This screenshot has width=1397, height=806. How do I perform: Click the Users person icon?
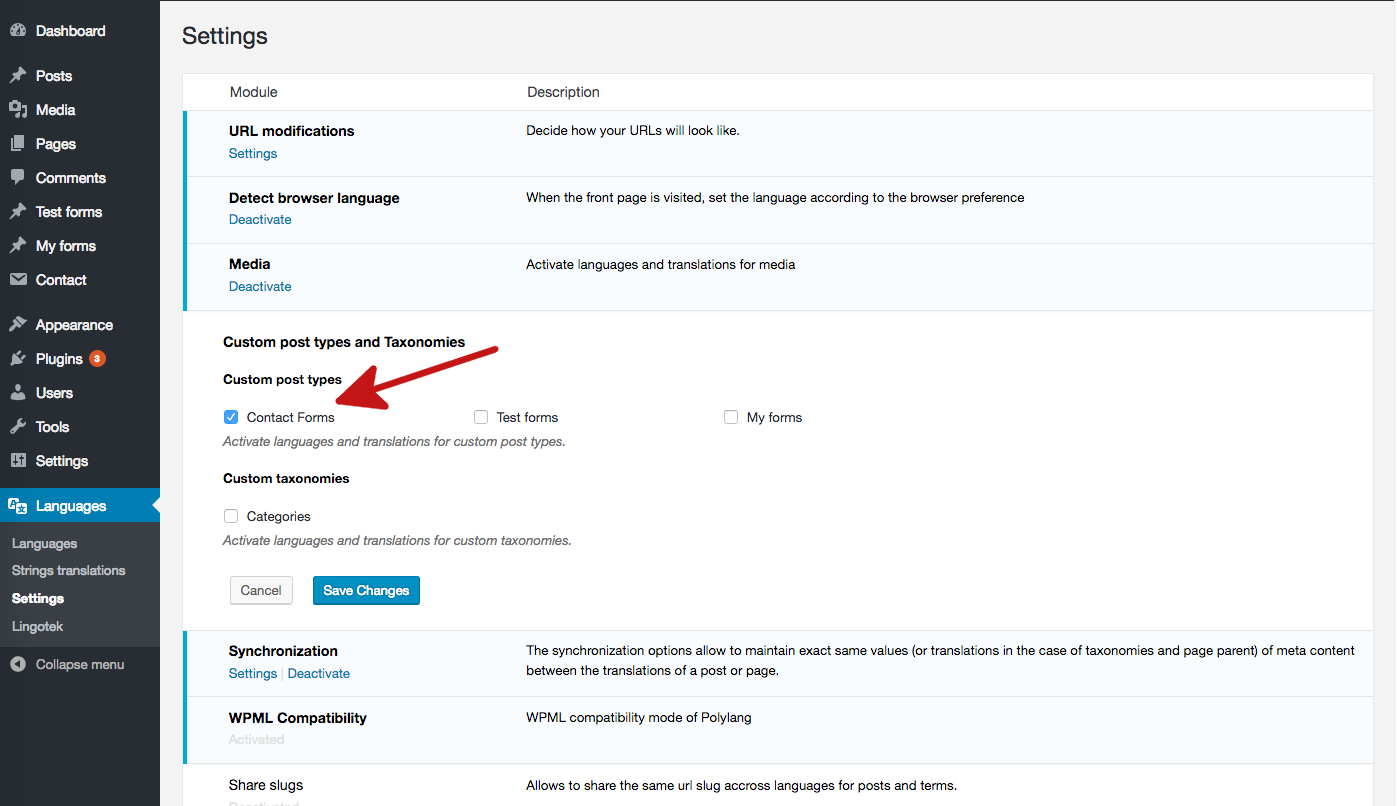click(x=18, y=393)
